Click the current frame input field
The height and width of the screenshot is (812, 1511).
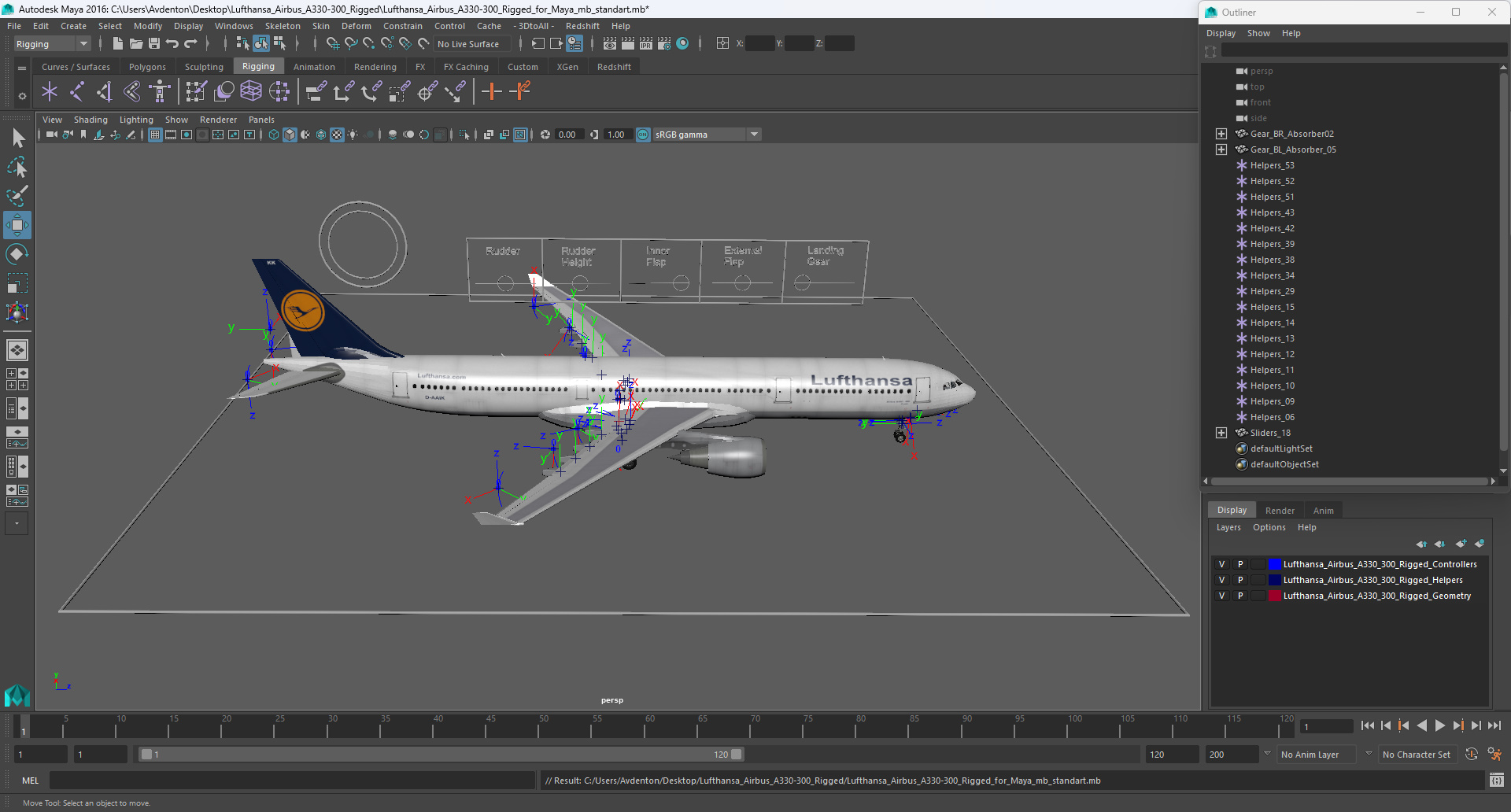point(1326,726)
